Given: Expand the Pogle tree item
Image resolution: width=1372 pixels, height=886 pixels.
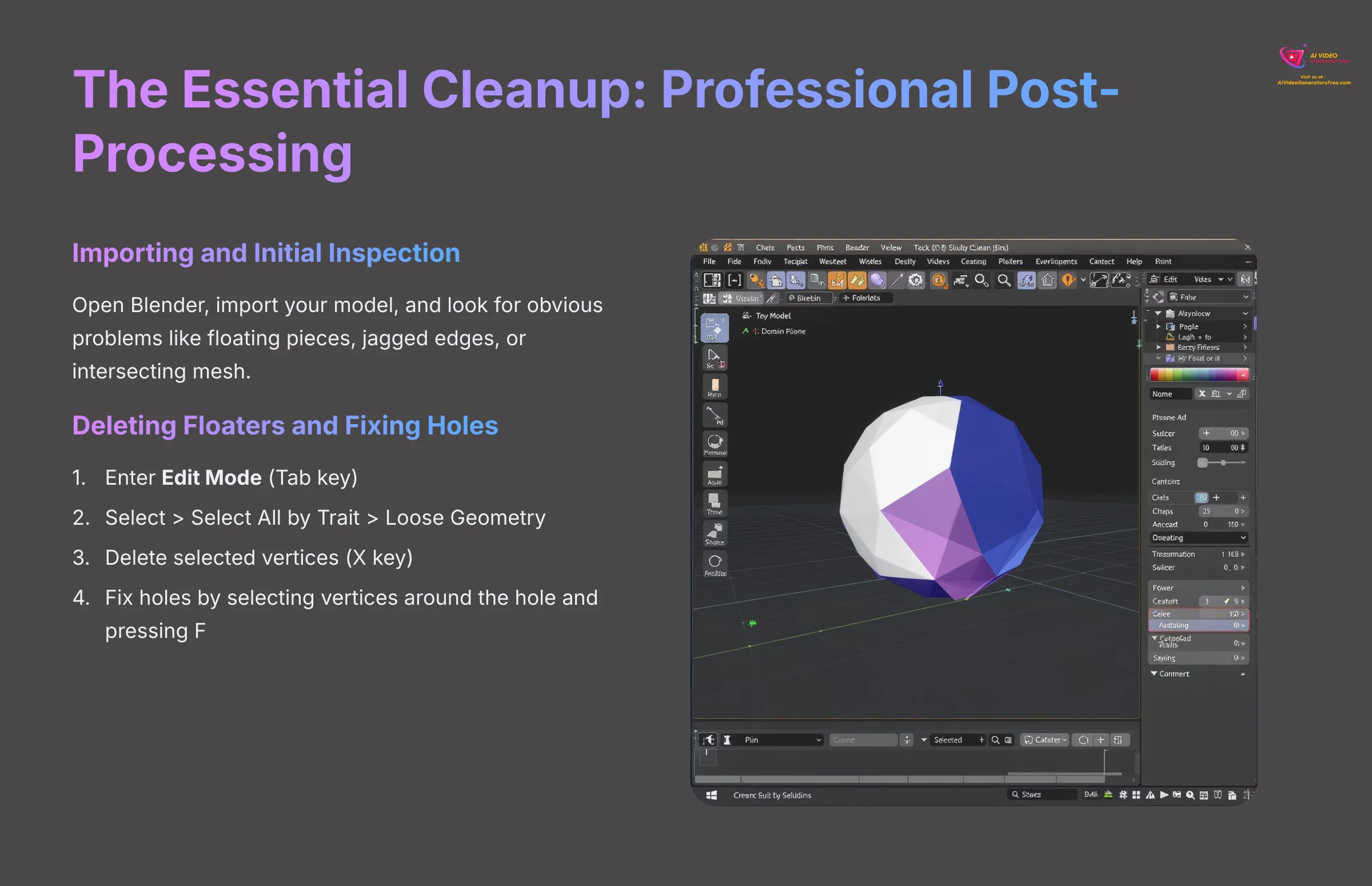Looking at the screenshot, I should coord(1159,326).
